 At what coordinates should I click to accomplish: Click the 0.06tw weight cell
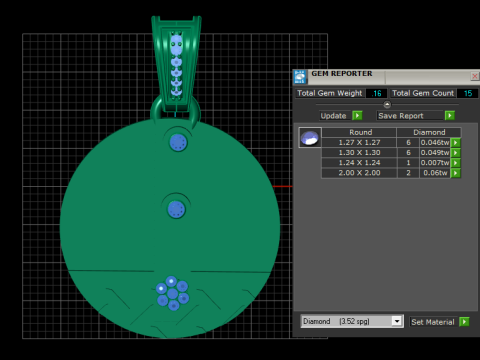click(x=435, y=173)
